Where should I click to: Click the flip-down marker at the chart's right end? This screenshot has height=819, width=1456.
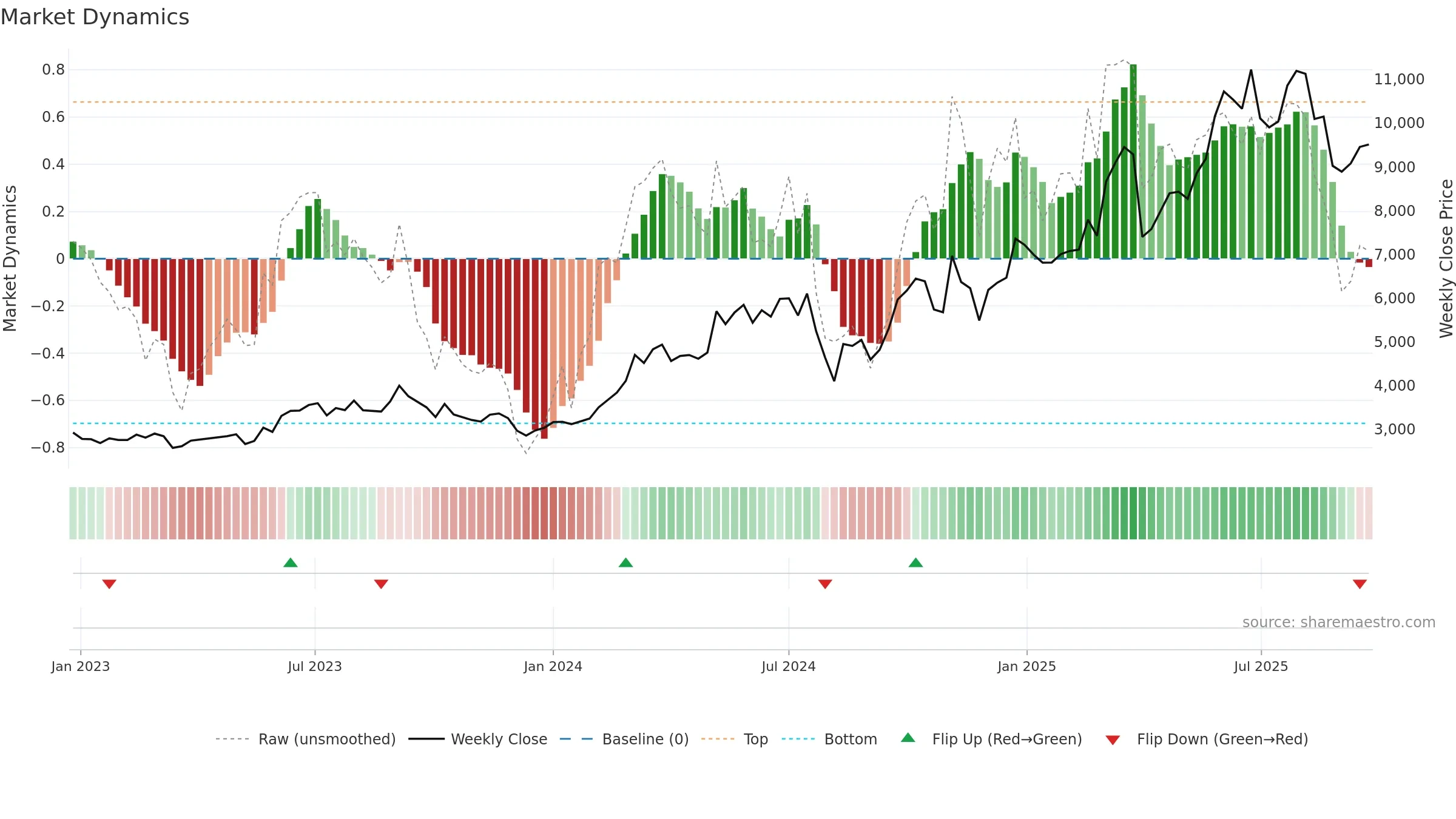click(1360, 584)
